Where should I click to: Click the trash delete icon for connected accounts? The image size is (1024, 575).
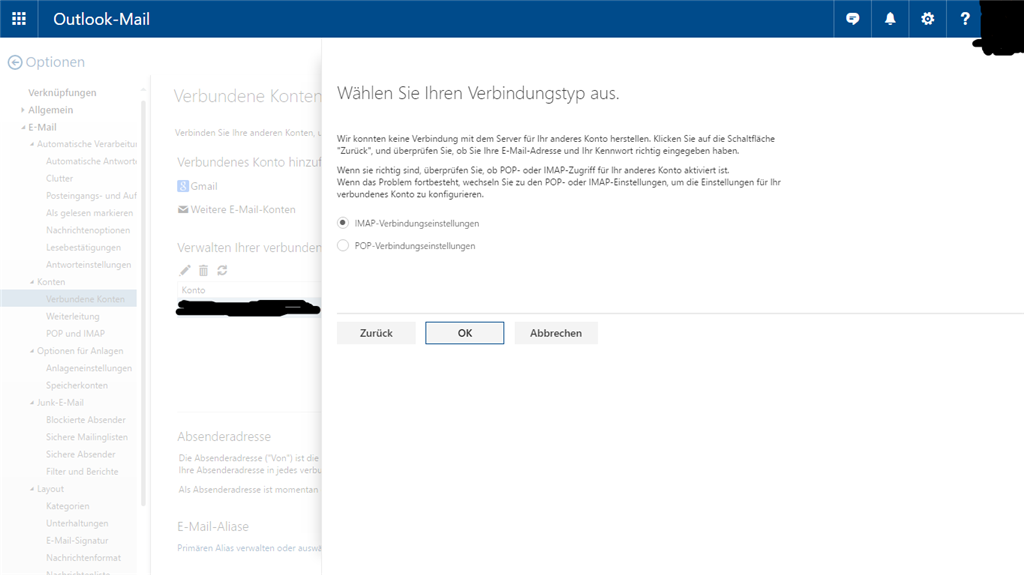(203, 270)
